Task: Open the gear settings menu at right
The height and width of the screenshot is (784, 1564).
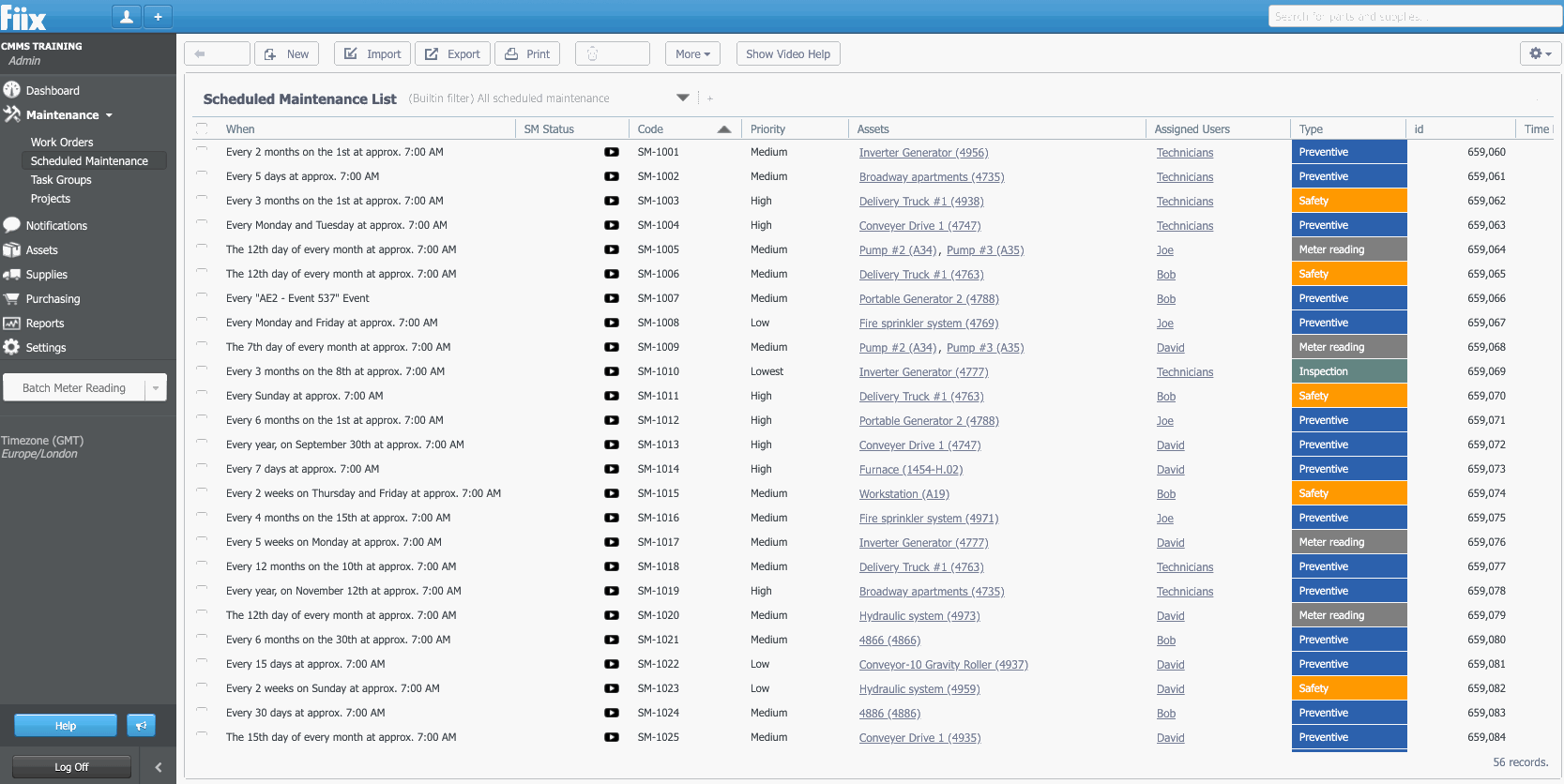Action: (x=1540, y=53)
